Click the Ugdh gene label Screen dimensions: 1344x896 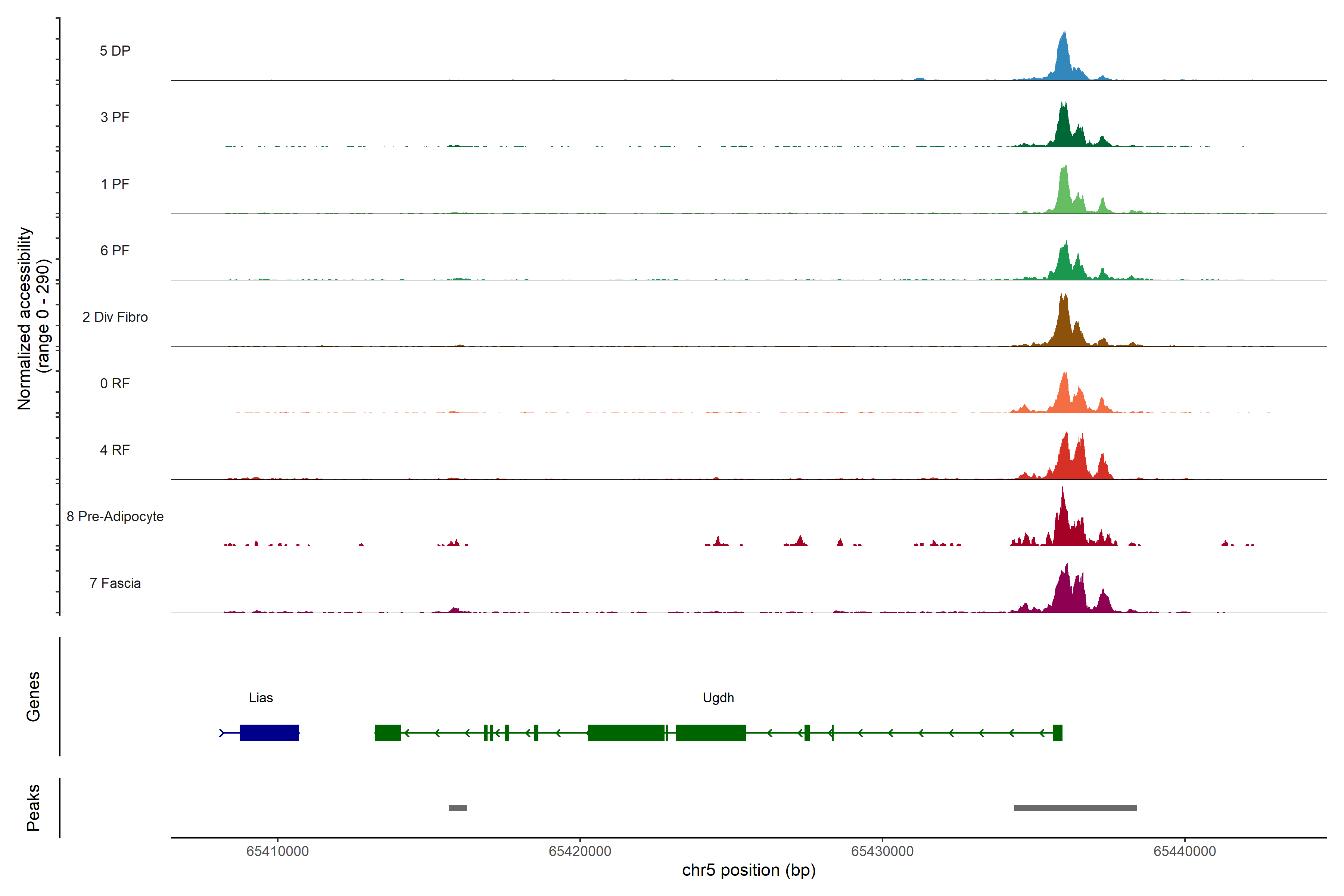[718, 698]
